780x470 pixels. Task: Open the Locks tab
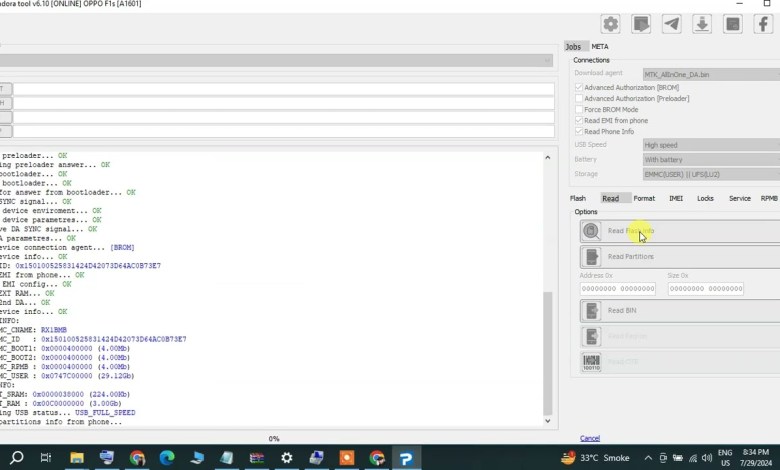pyautogui.click(x=705, y=198)
